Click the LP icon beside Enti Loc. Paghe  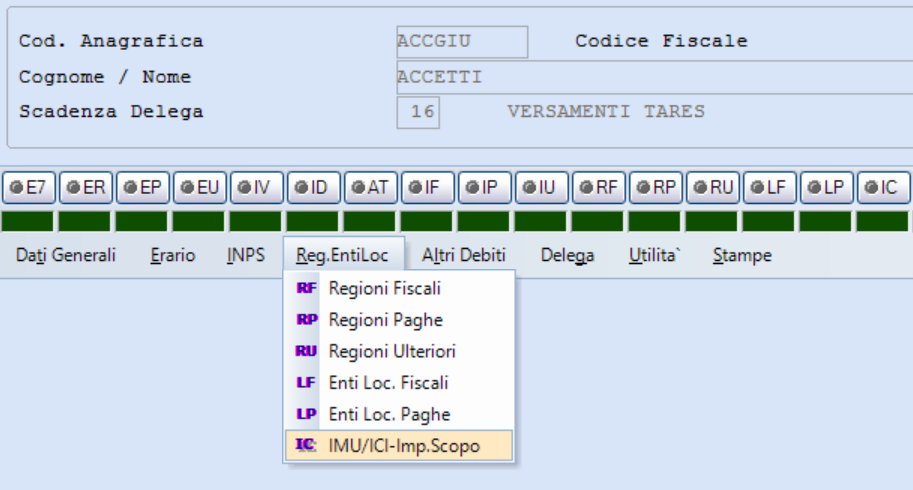(305, 414)
